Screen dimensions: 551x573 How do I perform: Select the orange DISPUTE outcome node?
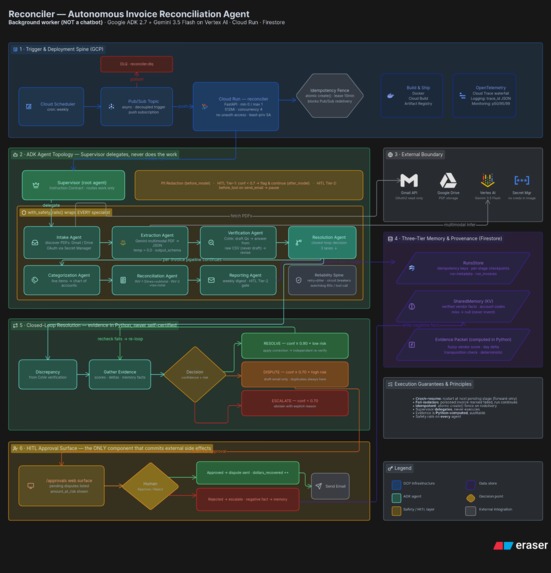[295, 374]
